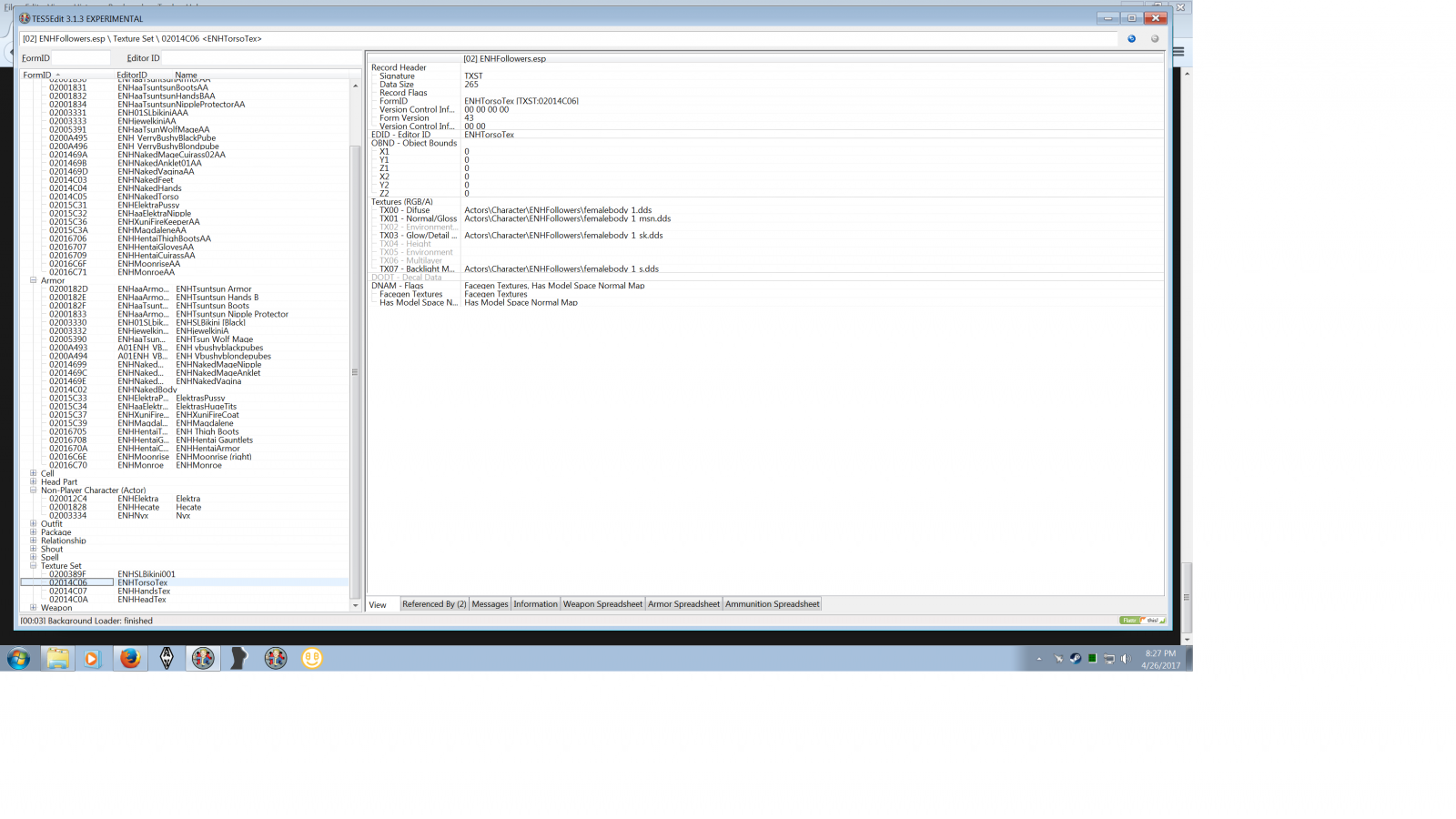Click the up arrow of tree scrollbar
The height and width of the screenshot is (819, 1456).
tap(355, 86)
